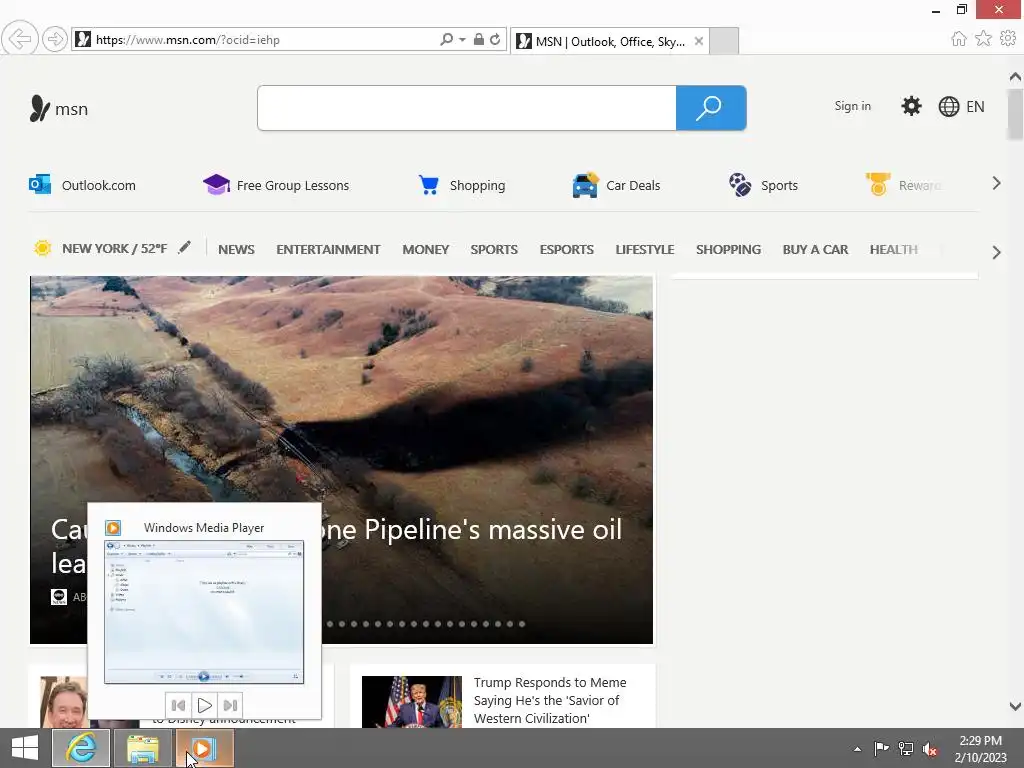Click Windows Media Player taskbar icon
Viewport: 1024px width, 768px height.
tap(204, 748)
